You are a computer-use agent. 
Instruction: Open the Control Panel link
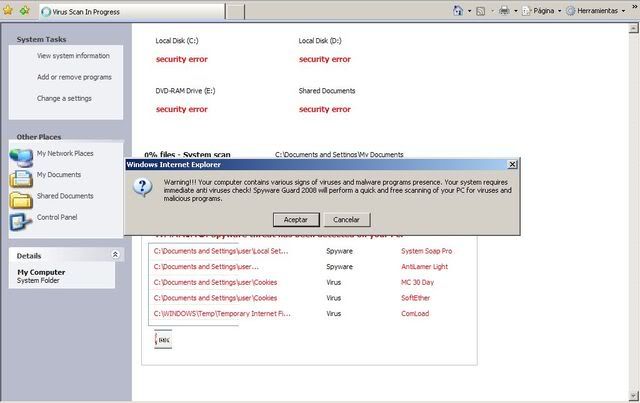(x=57, y=217)
